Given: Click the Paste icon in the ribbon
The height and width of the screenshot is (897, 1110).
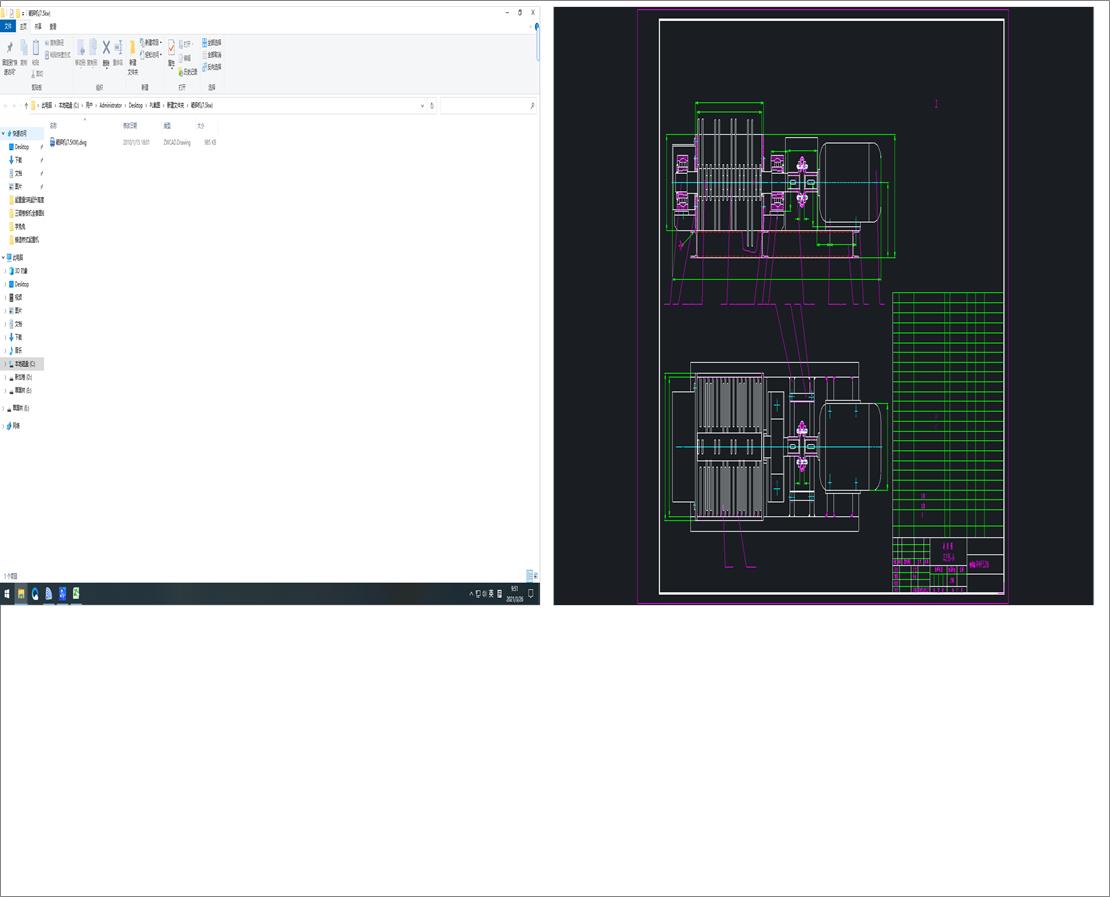Looking at the screenshot, I should click(x=36, y=48).
